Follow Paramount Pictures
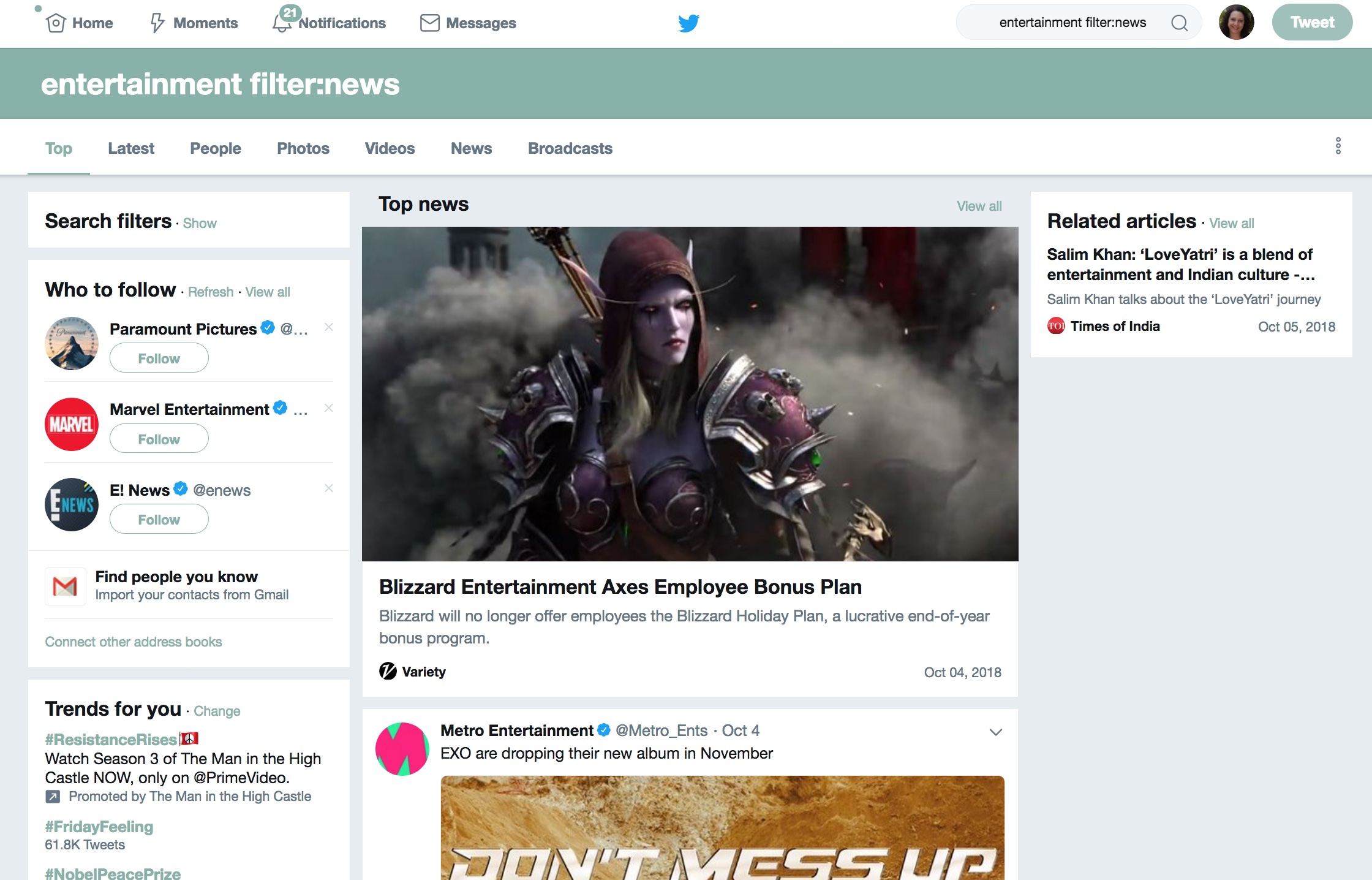Viewport: 1372px width, 880px height. [x=159, y=358]
